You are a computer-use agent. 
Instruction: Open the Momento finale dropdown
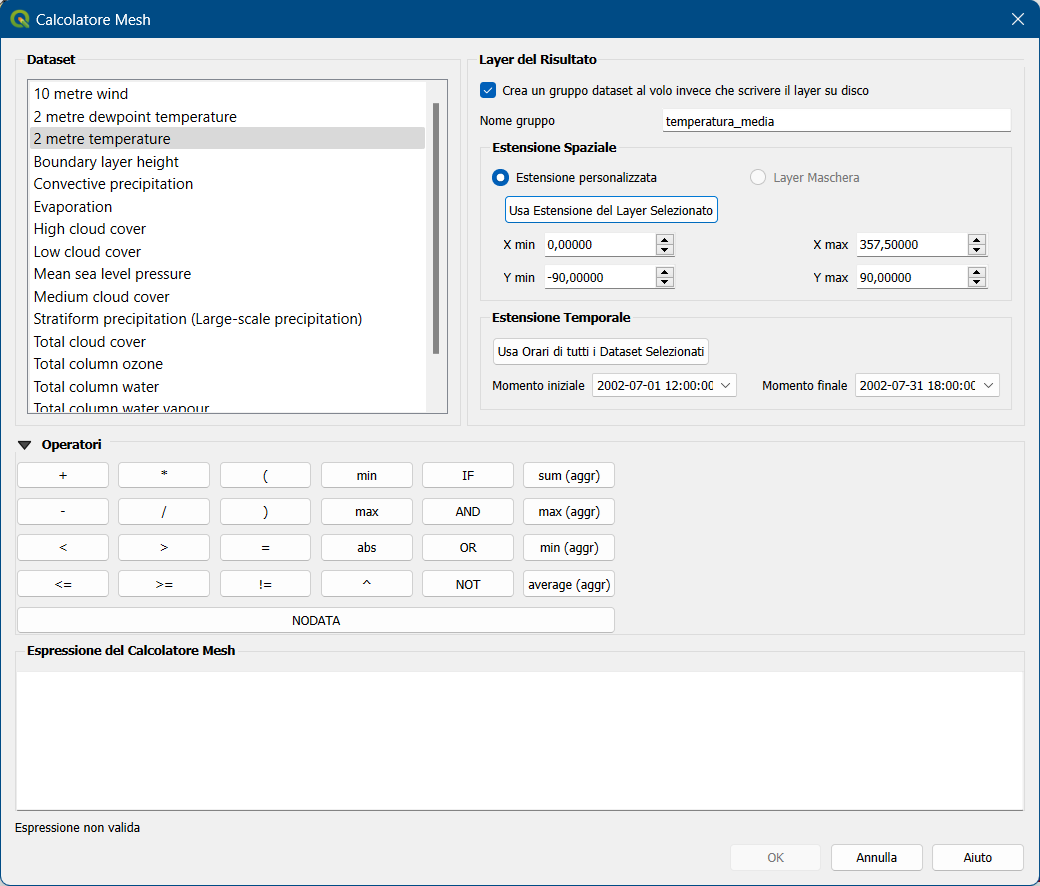(927, 385)
